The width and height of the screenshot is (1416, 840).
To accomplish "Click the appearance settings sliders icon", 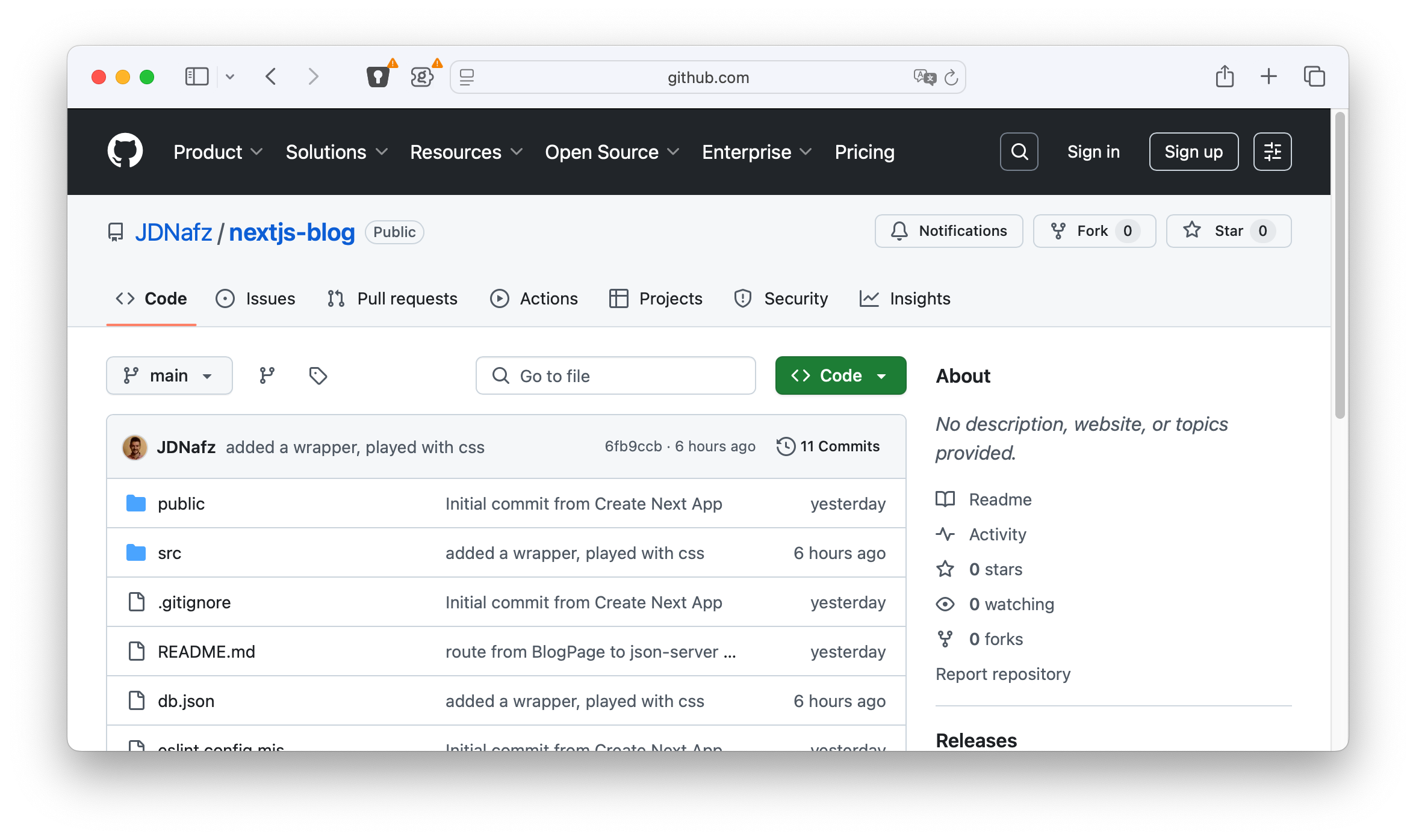I will point(1272,152).
